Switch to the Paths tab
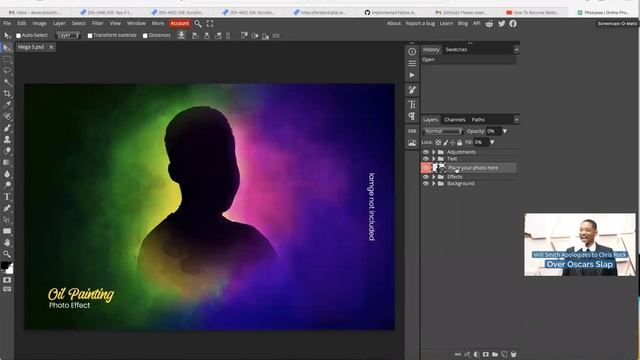640x360 pixels. point(478,120)
